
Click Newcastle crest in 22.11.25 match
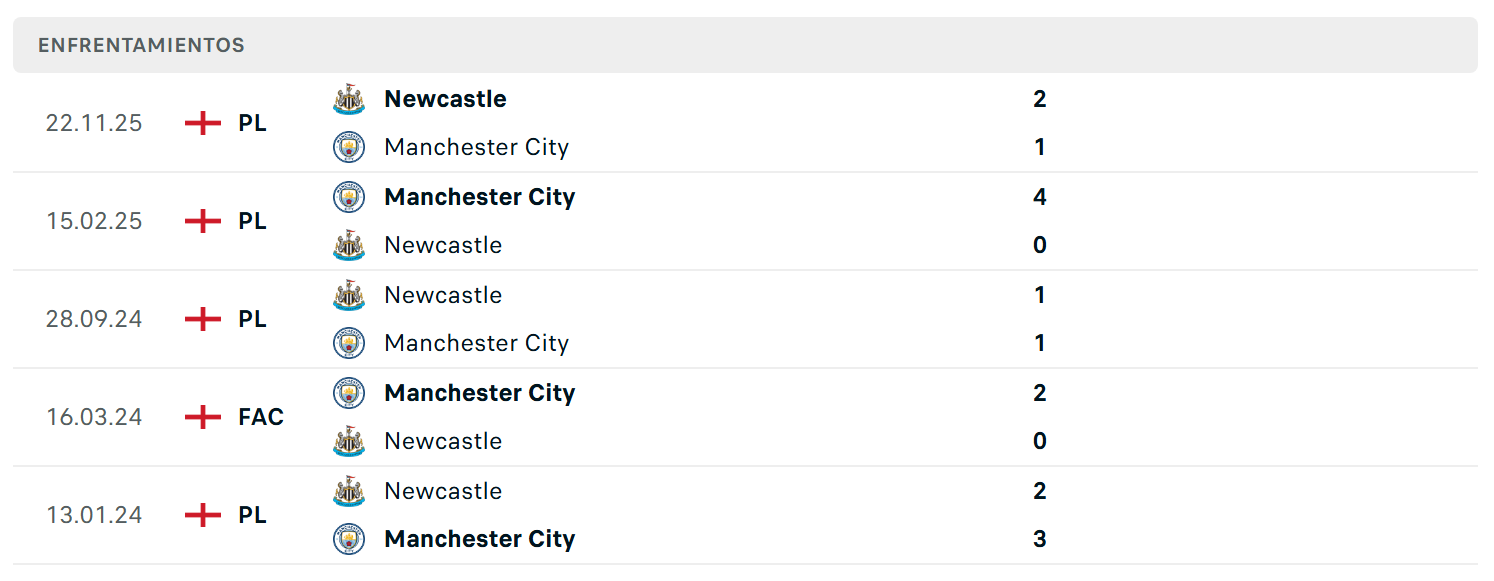click(x=349, y=98)
